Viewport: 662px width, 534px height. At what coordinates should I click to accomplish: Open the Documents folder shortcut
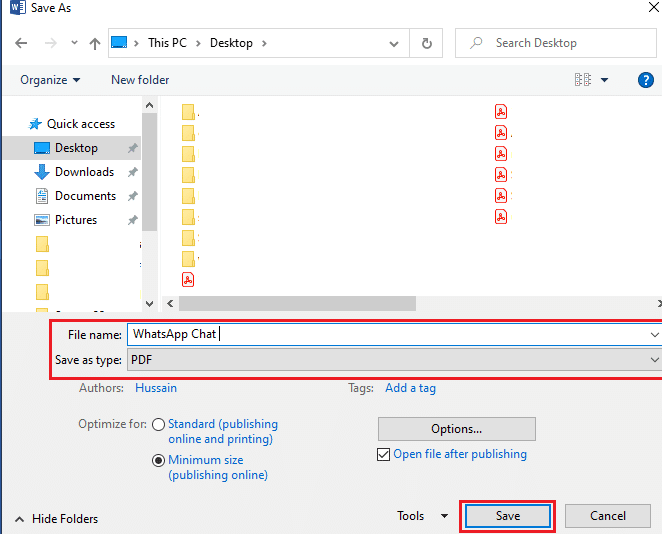click(x=85, y=196)
